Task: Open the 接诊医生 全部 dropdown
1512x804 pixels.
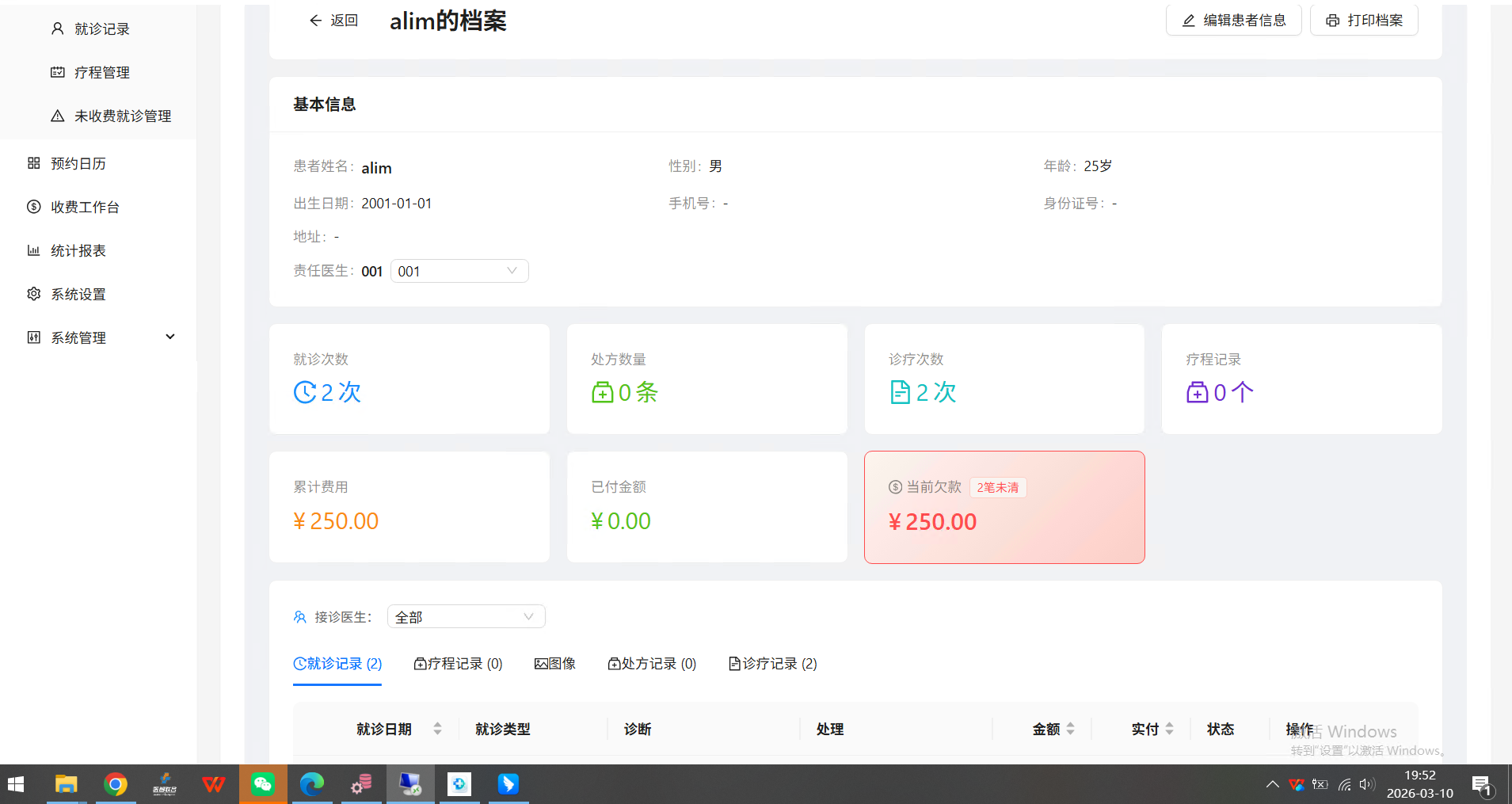Action: 466,617
